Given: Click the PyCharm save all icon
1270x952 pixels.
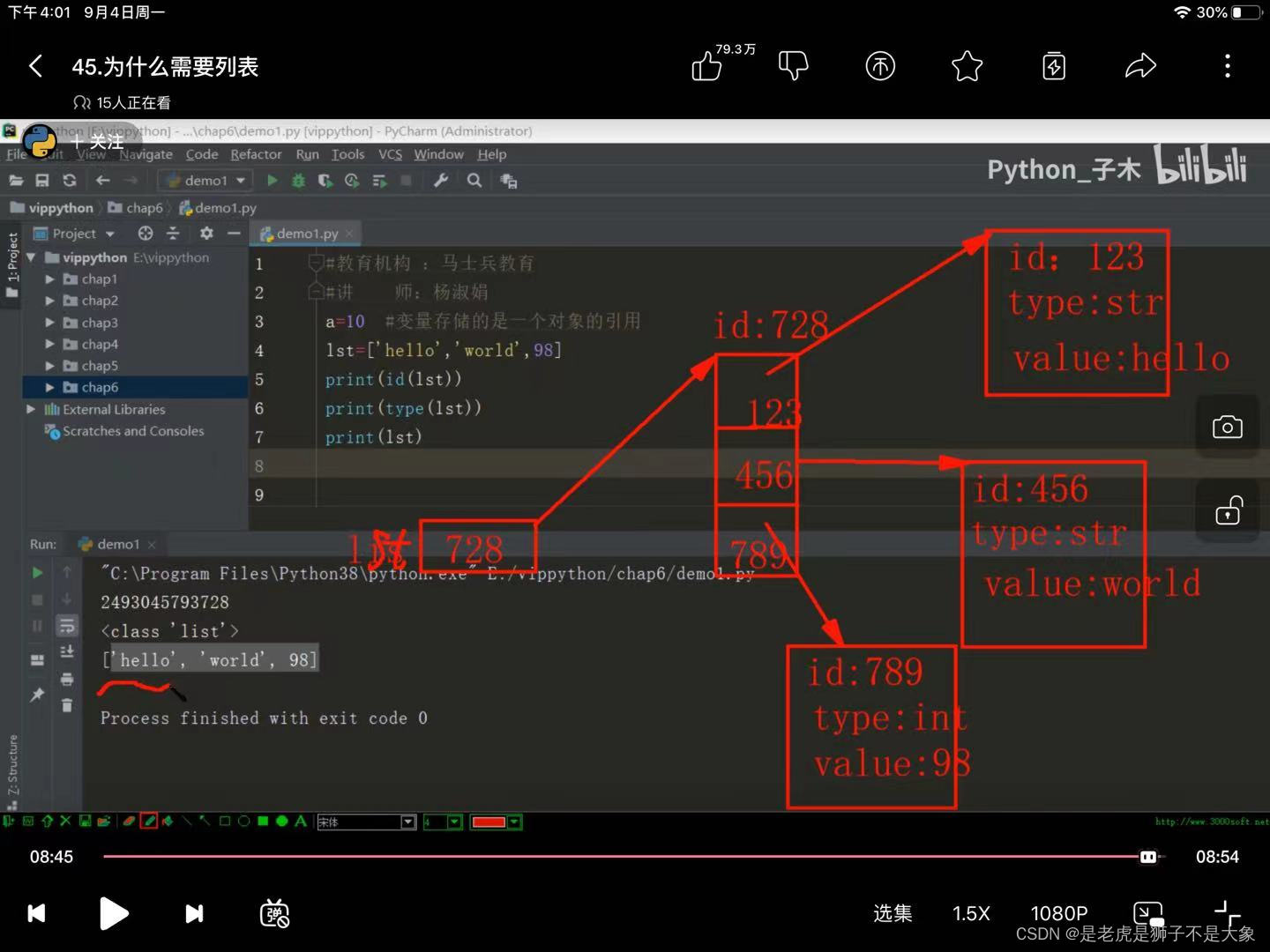Looking at the screenshot, I should click(x=41, y=180).
